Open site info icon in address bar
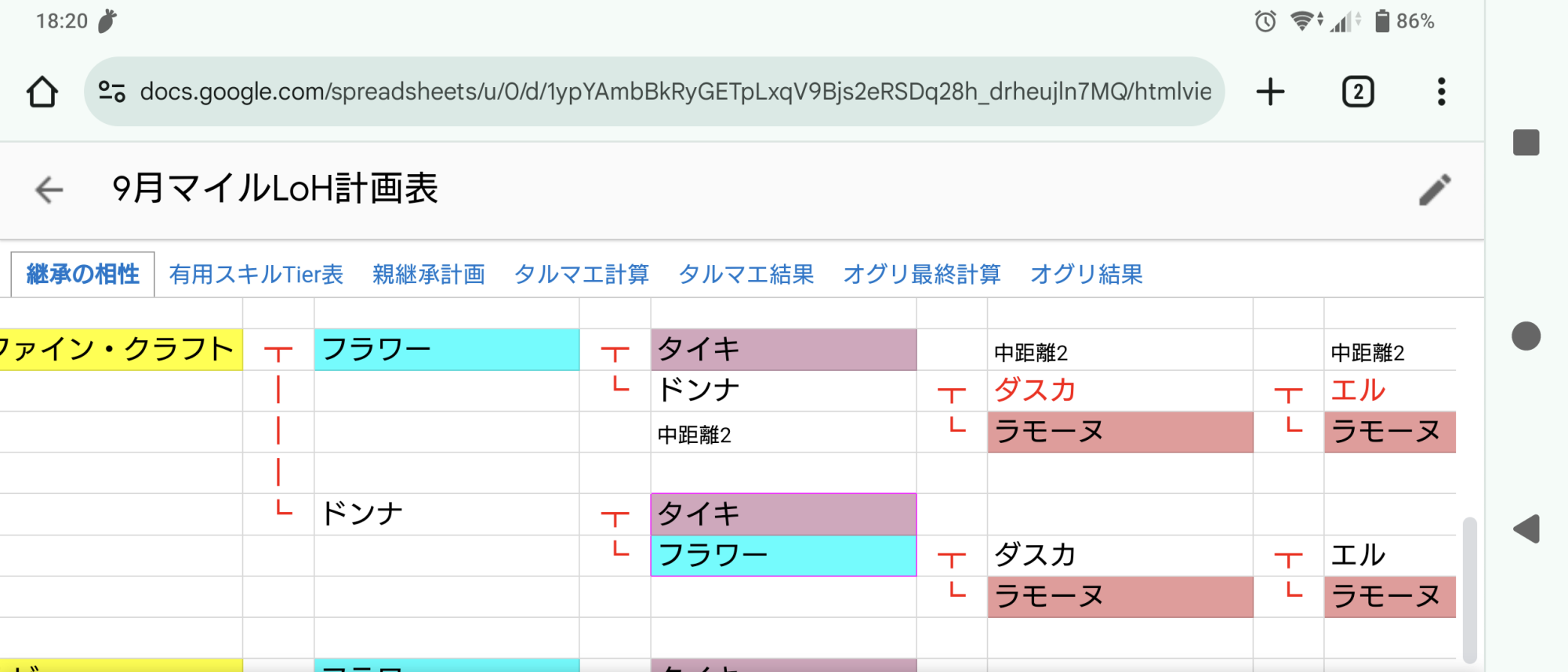 (112, 92)
